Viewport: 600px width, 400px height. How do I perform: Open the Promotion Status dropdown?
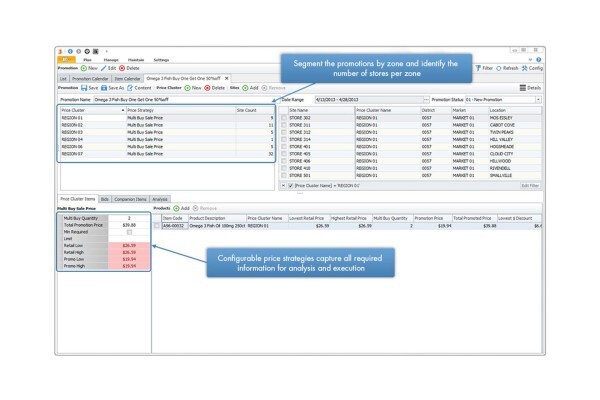pos(538,100)
